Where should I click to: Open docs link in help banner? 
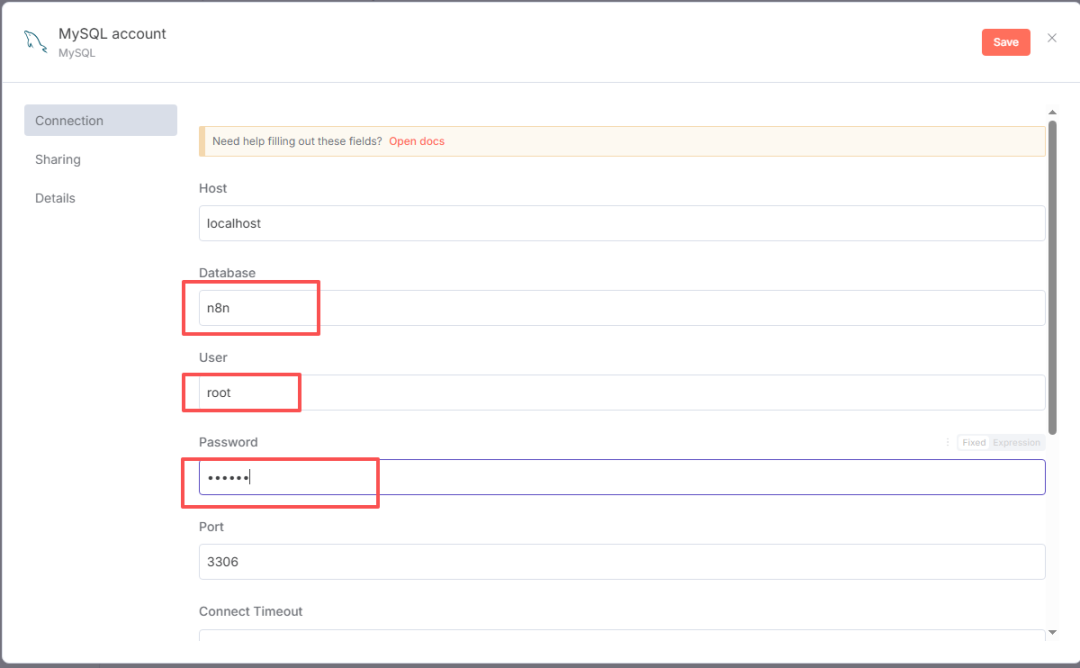tap(417, 141)
